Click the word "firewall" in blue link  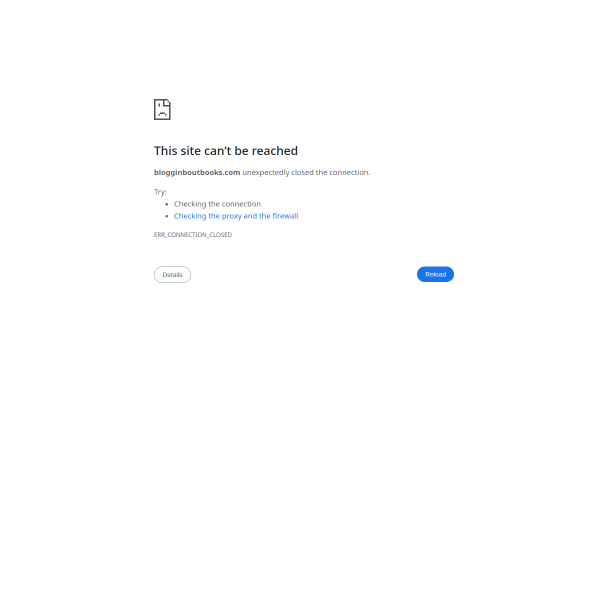(285, 216)
